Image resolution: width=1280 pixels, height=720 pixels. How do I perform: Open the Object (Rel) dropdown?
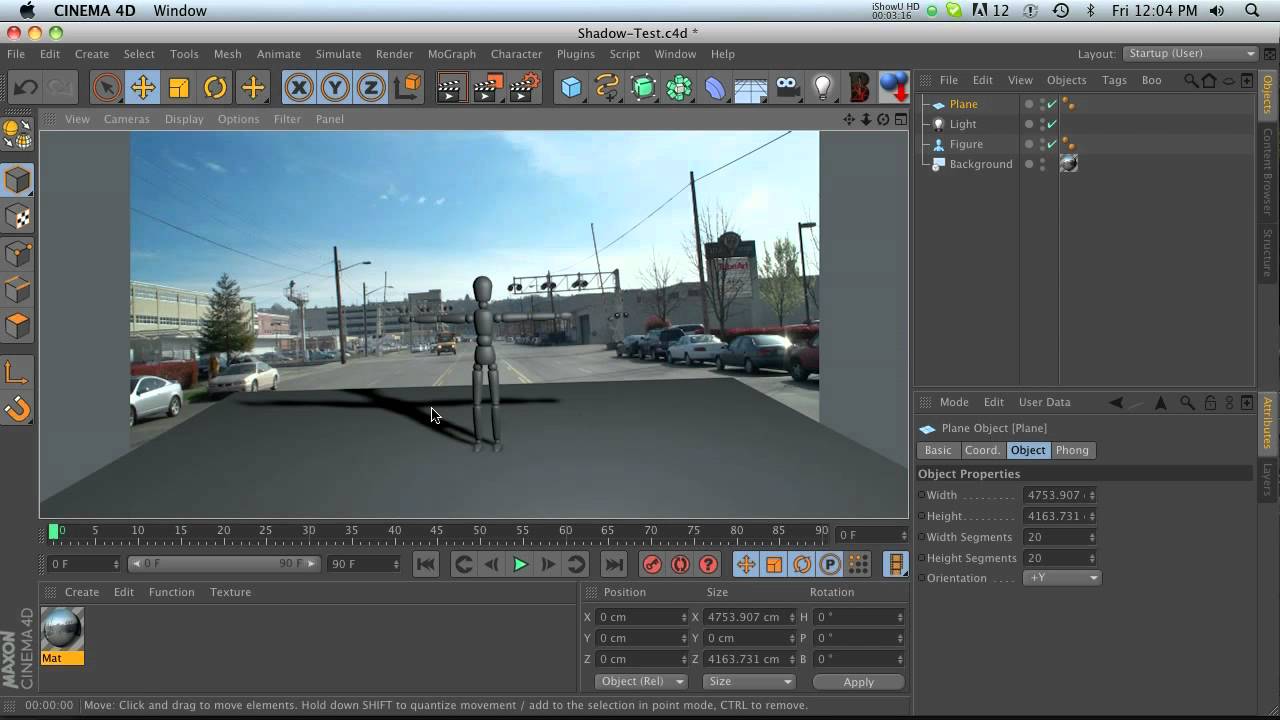(x=641, y=681)
